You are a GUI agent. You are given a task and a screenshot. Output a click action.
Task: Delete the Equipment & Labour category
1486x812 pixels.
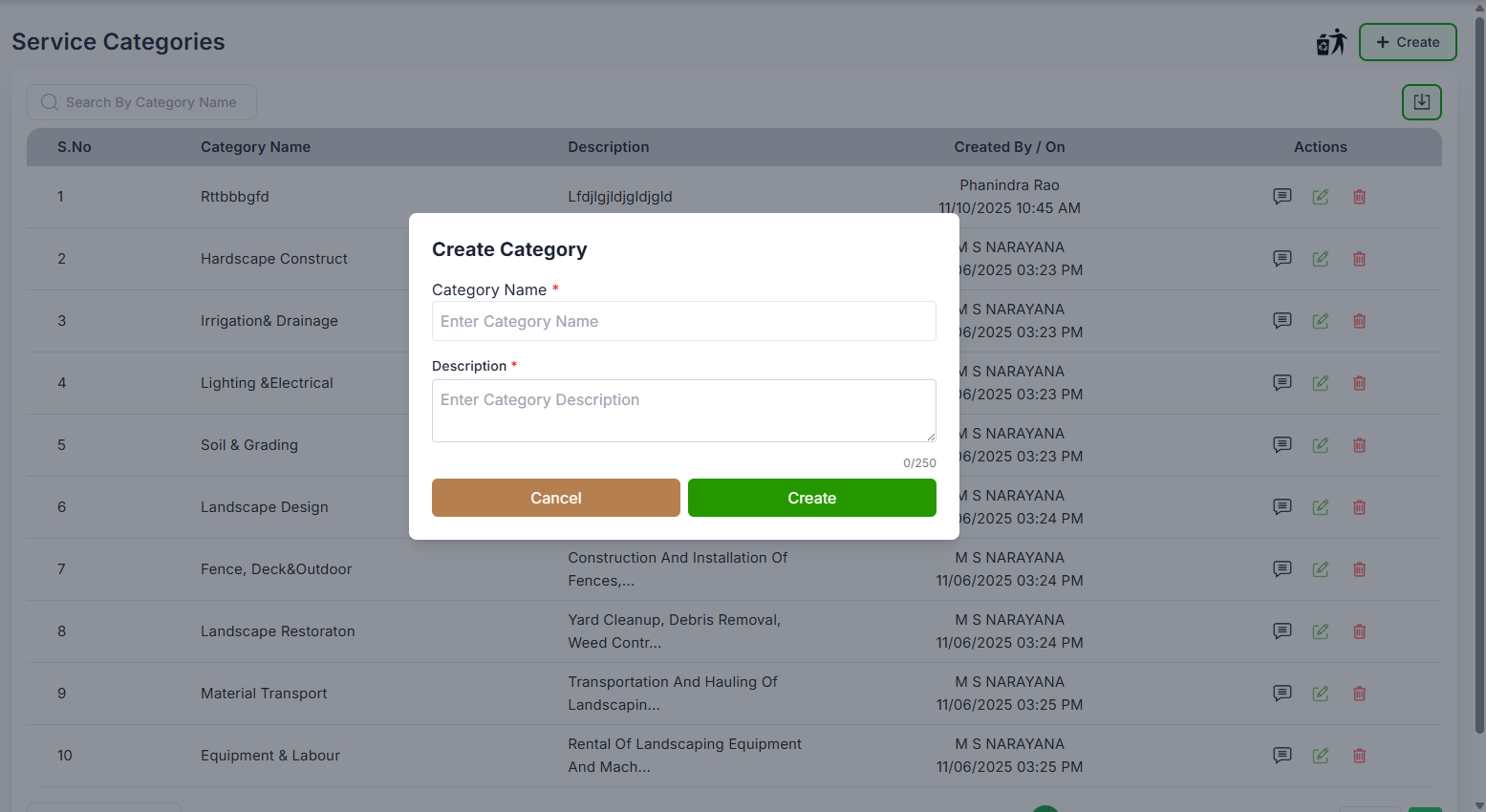point(1359,756)
